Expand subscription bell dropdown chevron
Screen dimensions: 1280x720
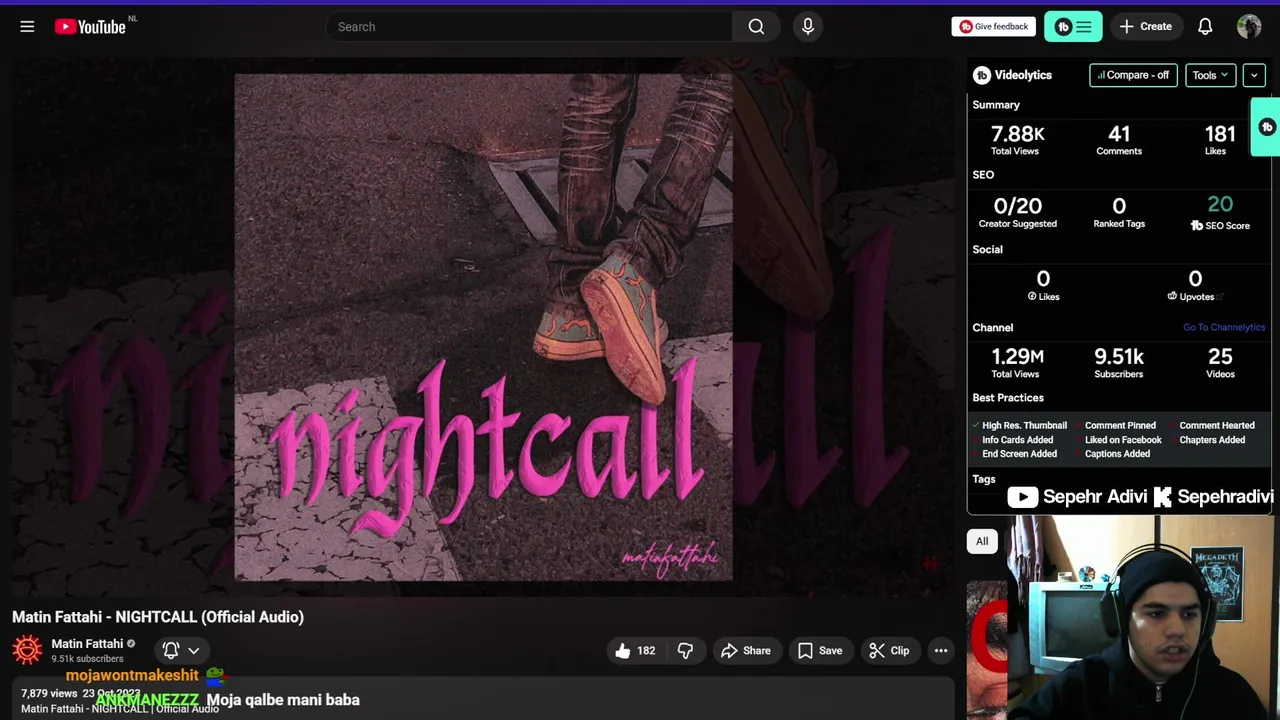(194, 650)
